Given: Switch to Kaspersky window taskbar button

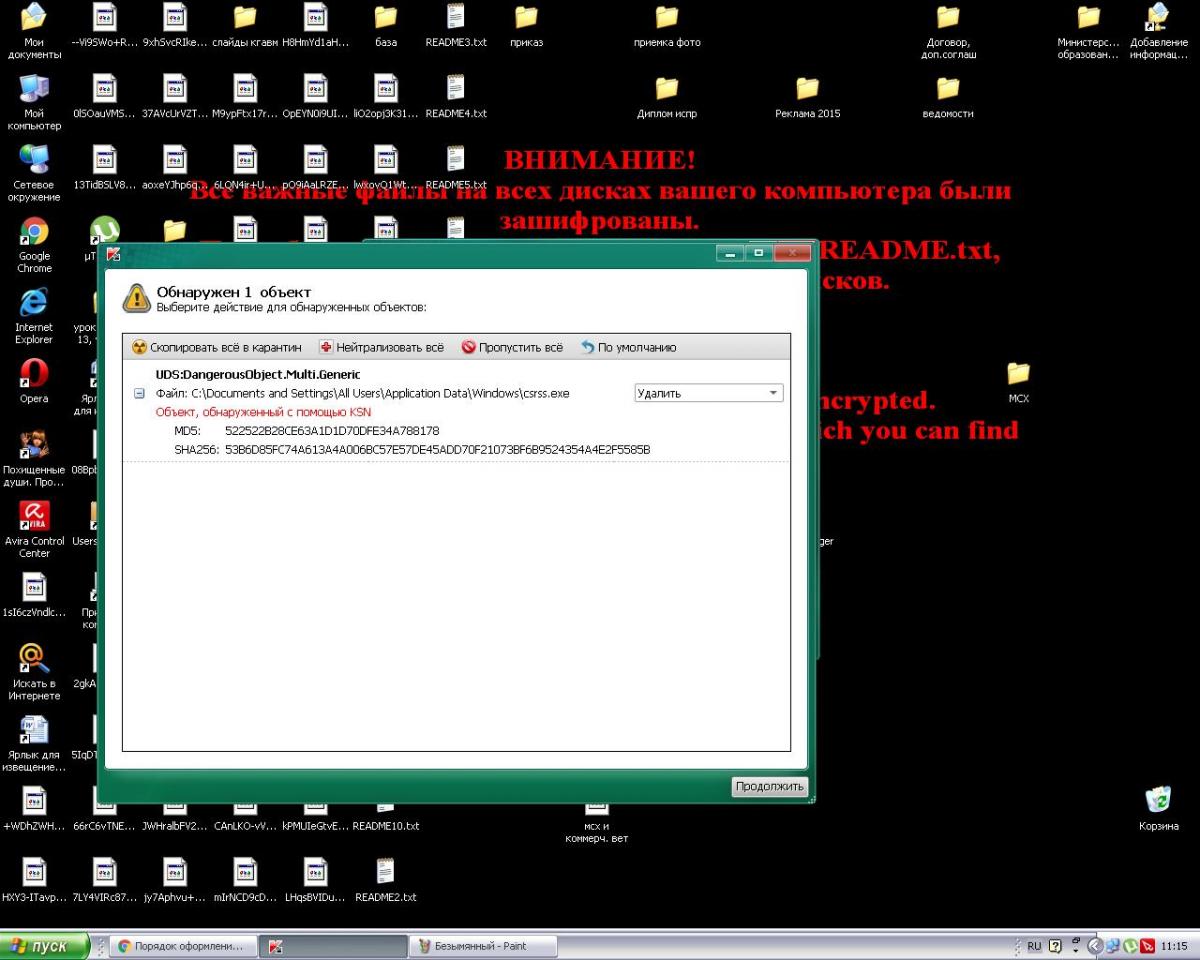Looking at the screenshot, I should (333, 946).
